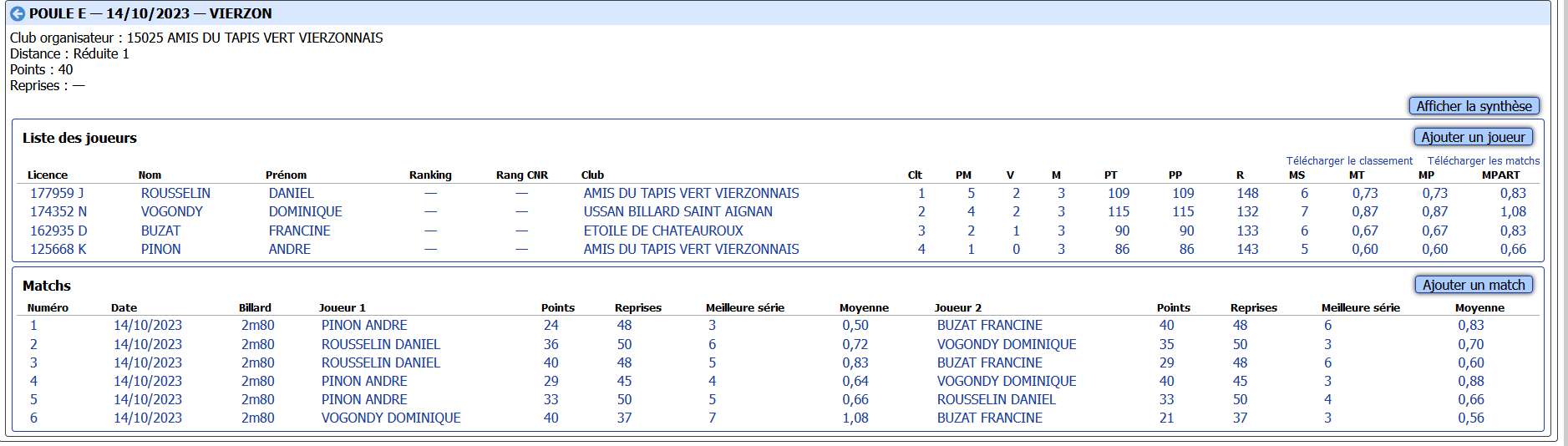1568x446 pixels.
Task: Click Joueur 2 BUZAT FRANCINE in match 1
Action: (989, 325)
